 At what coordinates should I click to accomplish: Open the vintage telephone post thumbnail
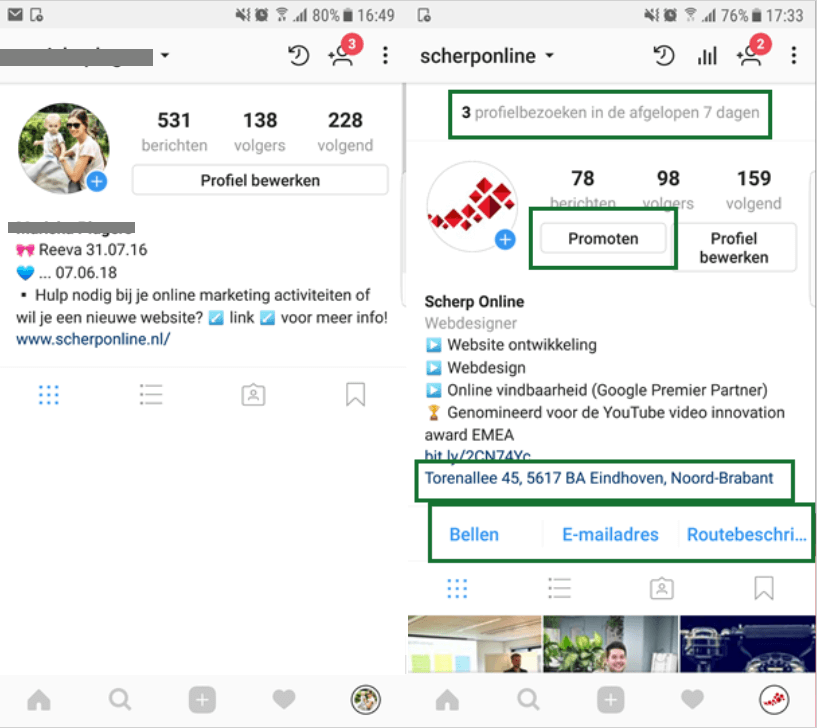point(748,644)
